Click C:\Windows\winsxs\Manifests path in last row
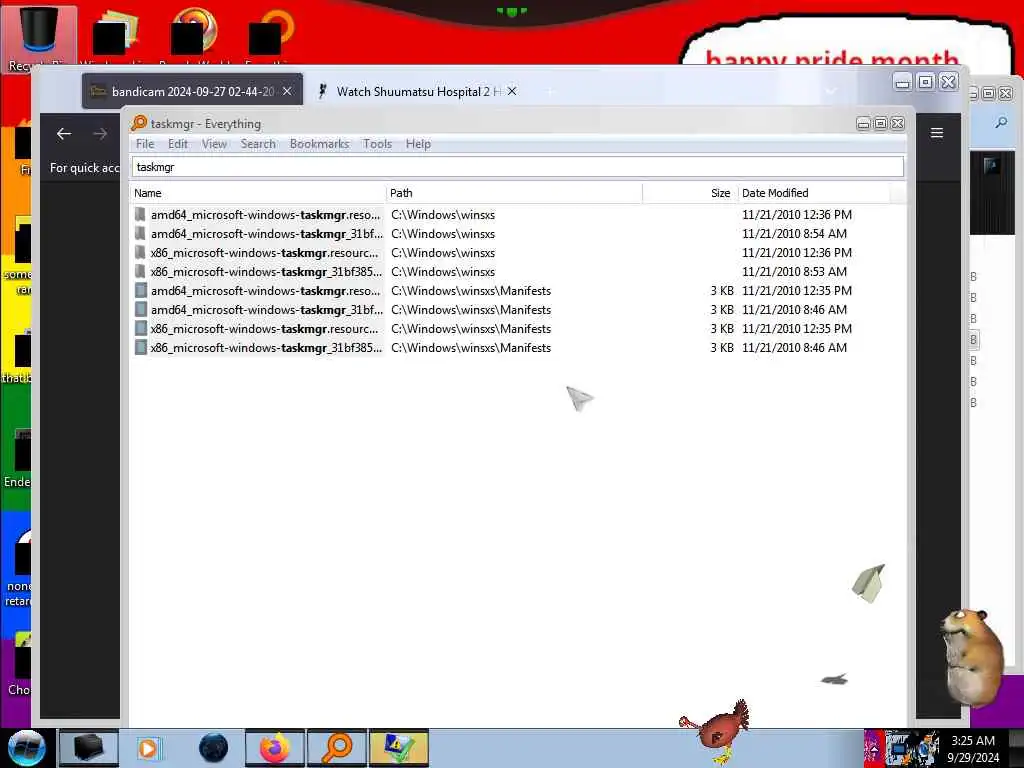 click(x=471, y=347)
